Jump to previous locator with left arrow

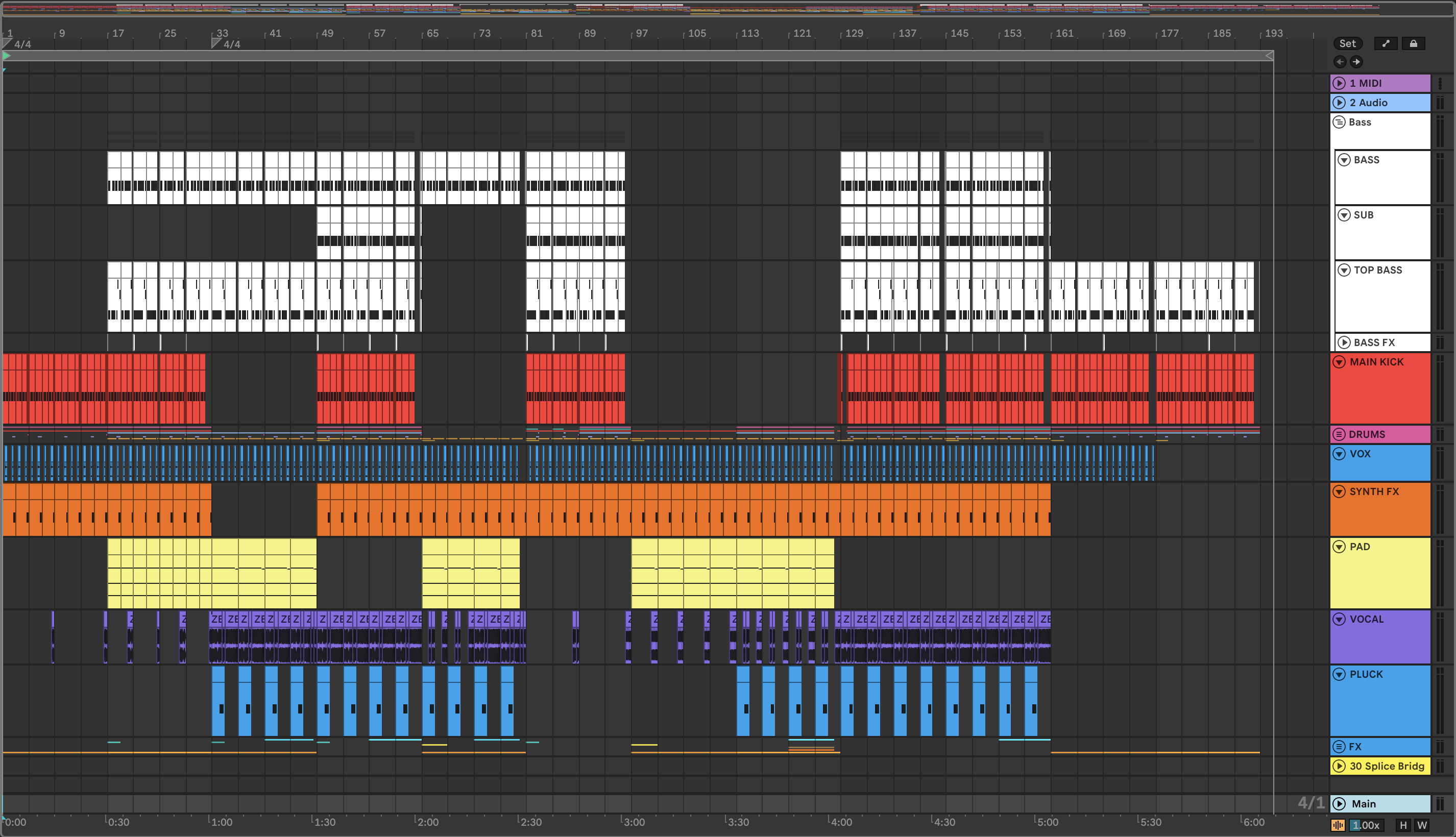(1340, 62)
